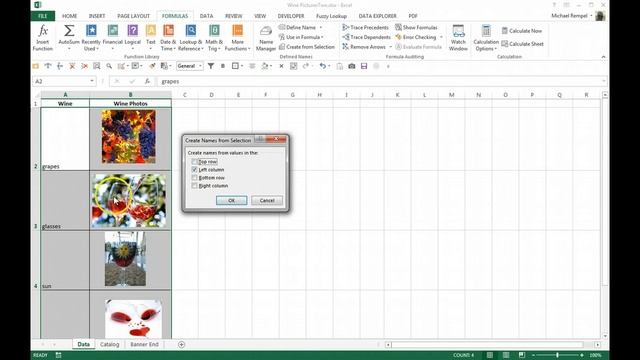Switch to the DEVELOPER ribbon tab
Image resolution: width=640 pixels, height=360 pixels.
click(291, 16)
